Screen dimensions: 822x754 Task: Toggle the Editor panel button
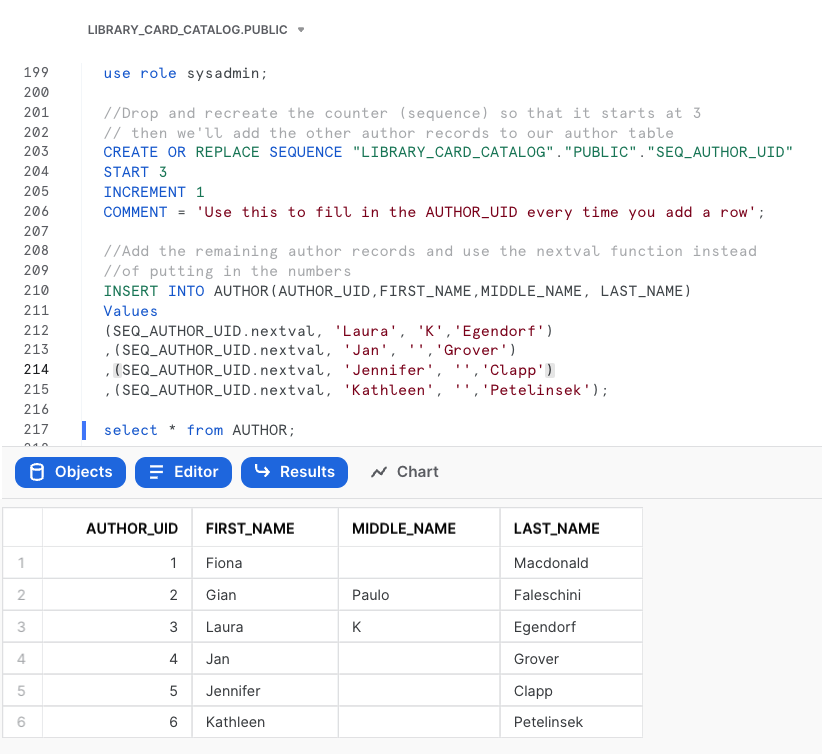[183, 472]
